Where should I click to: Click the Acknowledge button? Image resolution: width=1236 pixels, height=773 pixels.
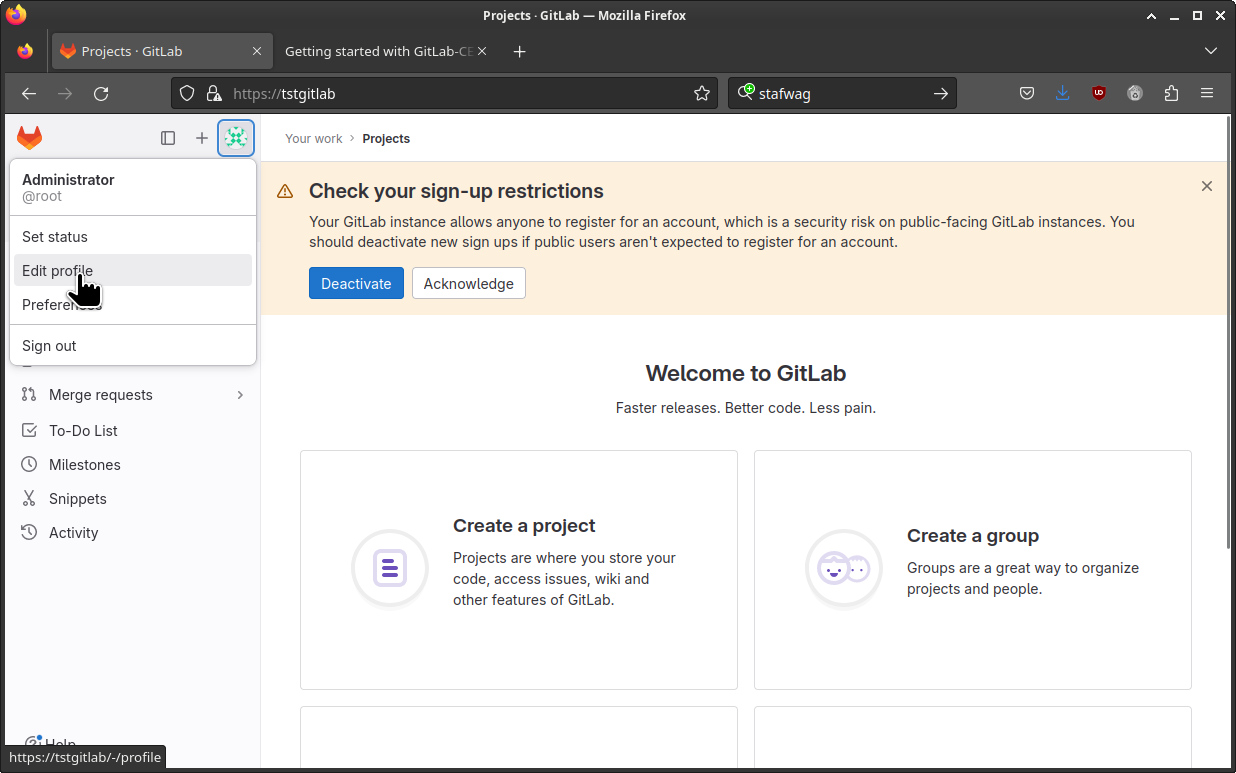pyautogui.click(x=468, y=283)
